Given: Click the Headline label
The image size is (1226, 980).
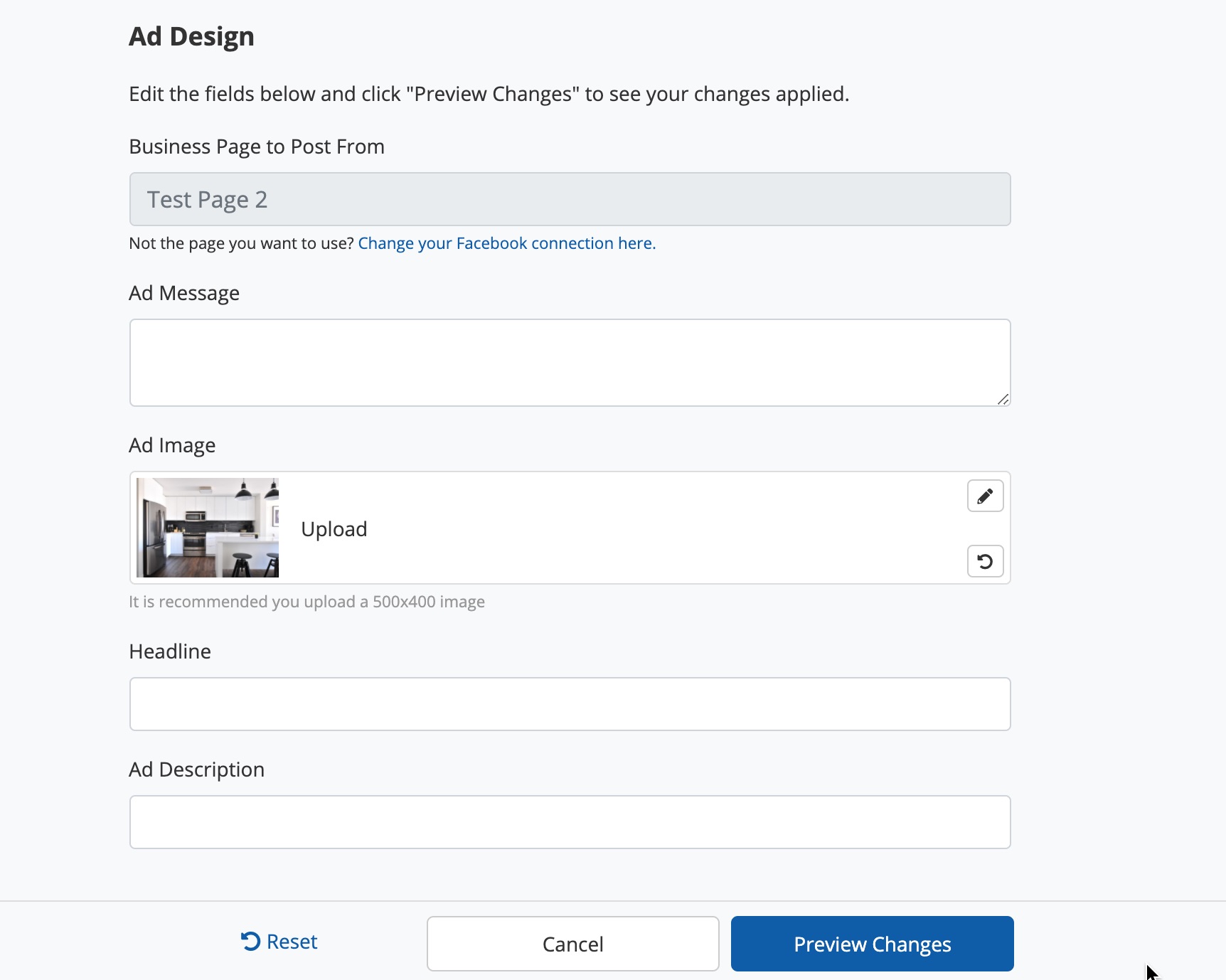Looking at the screenshot, I should tap(170, 651).
